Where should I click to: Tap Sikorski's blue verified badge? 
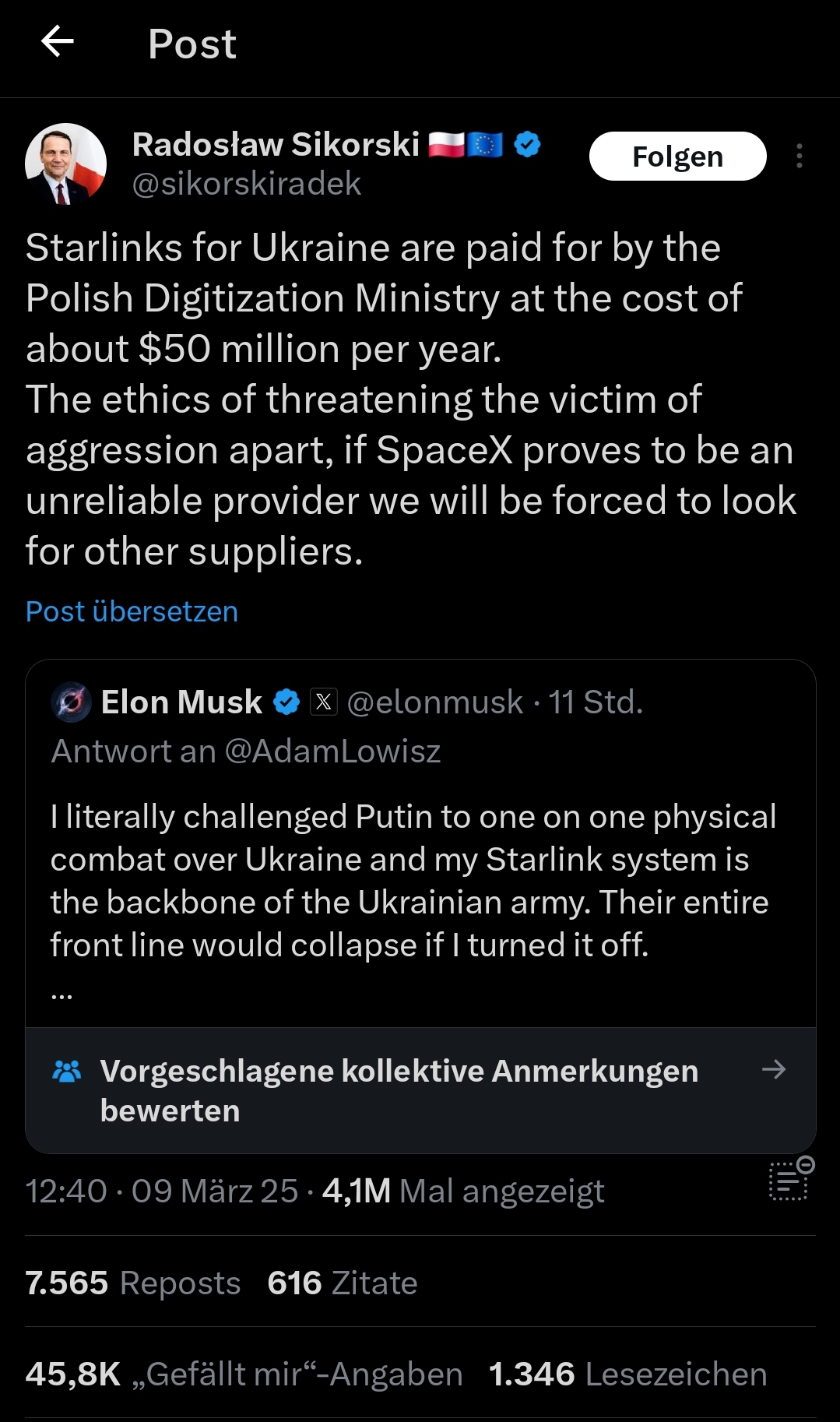click(527, 145)
